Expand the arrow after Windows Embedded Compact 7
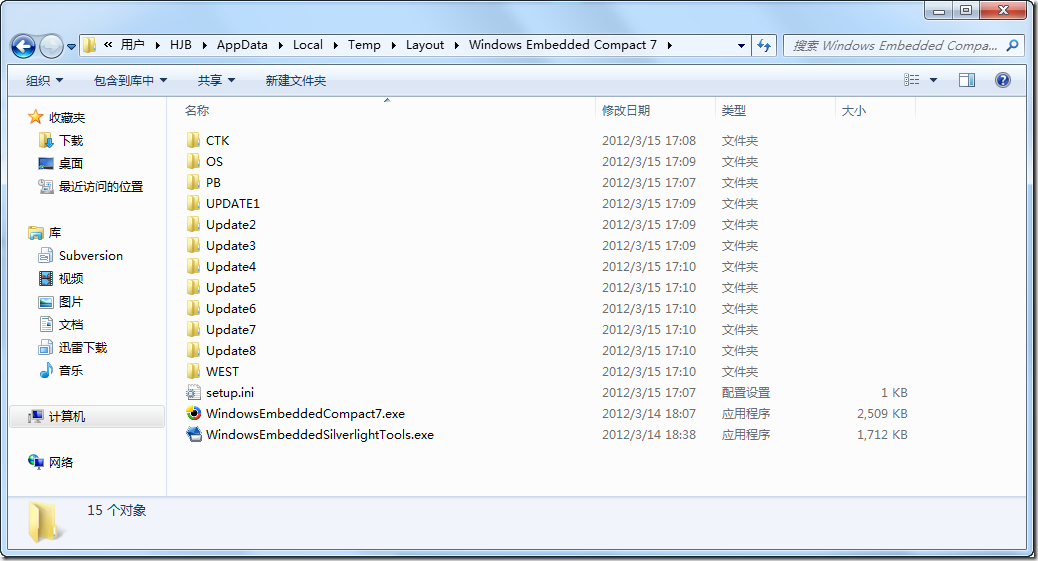Viewport: 1038px width, 561px height. 669,45
